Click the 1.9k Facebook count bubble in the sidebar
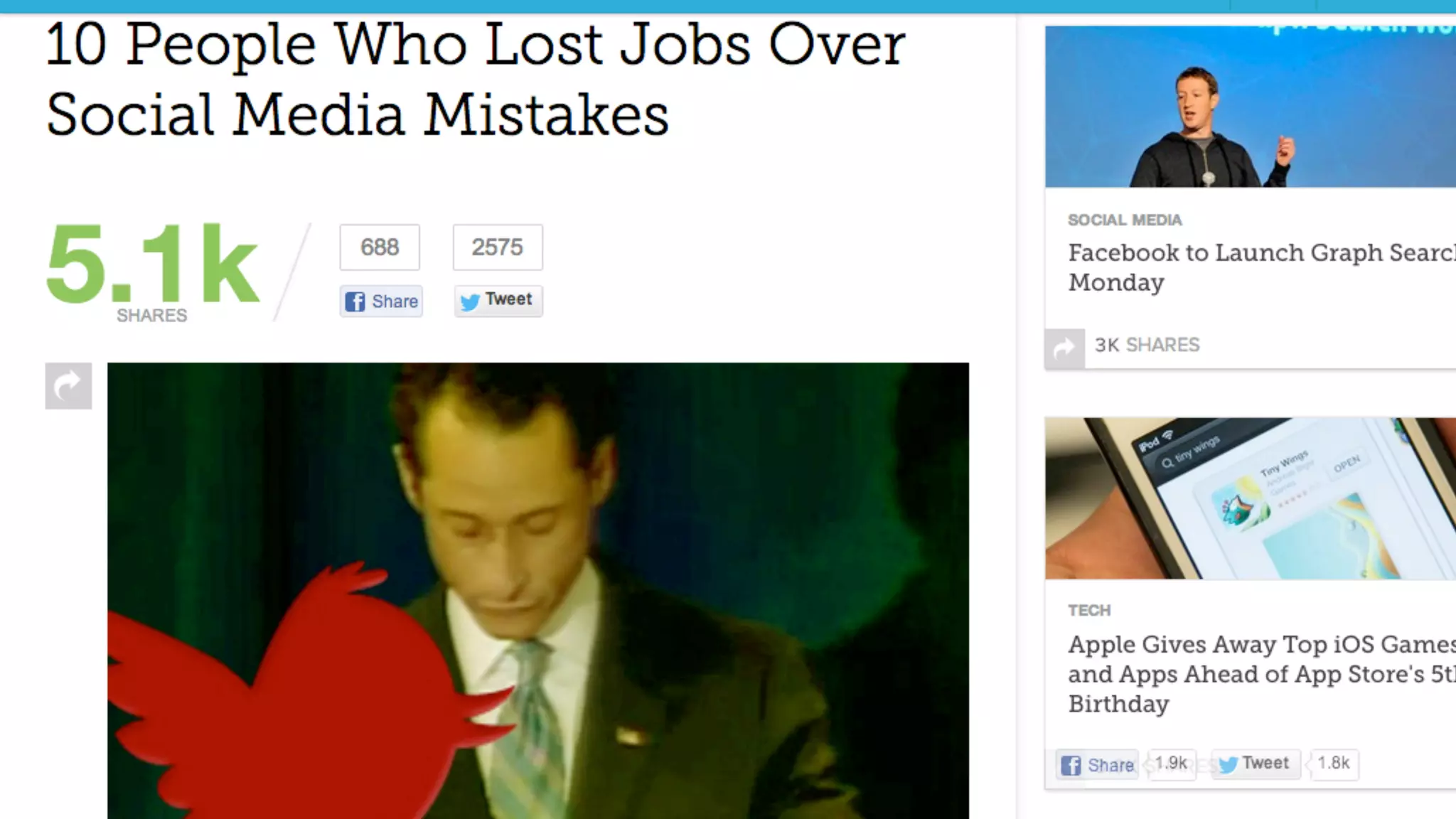The width and height of the screenshot is (1456, 819). (x=1171, y=764)
